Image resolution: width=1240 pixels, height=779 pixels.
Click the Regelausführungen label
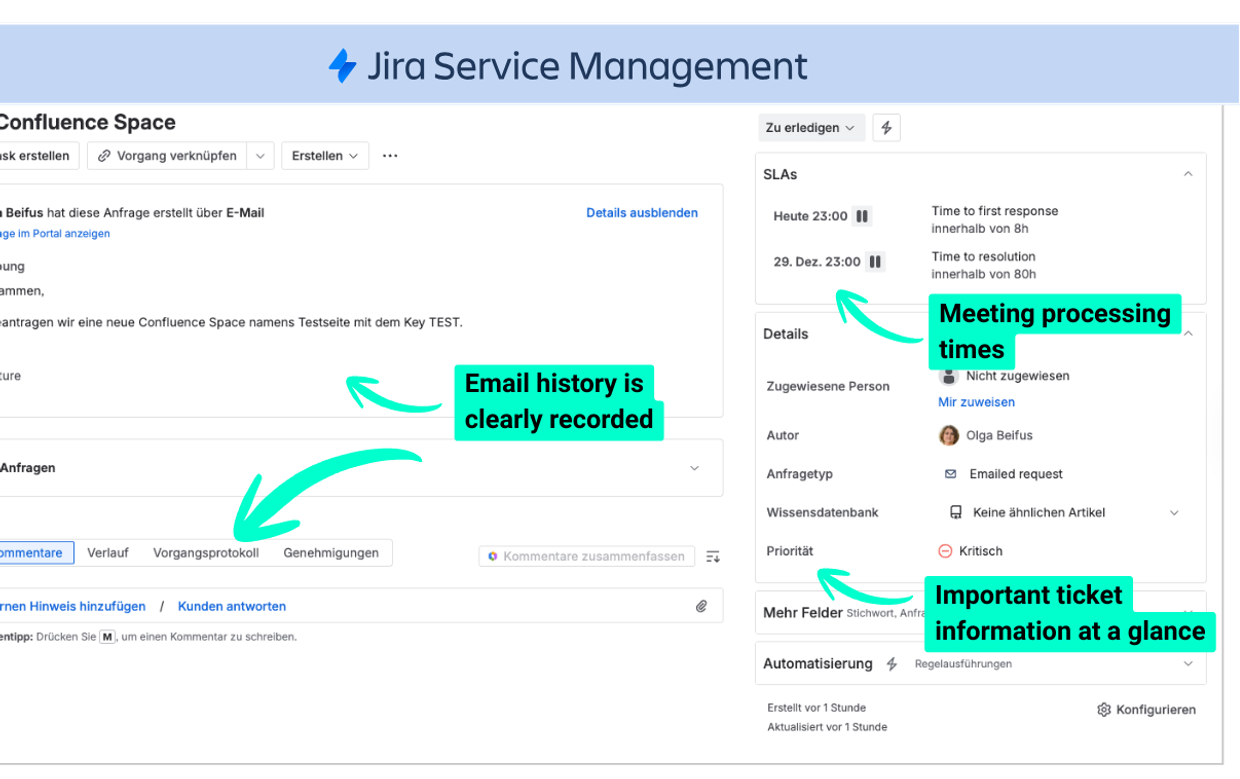click(963, 664)
